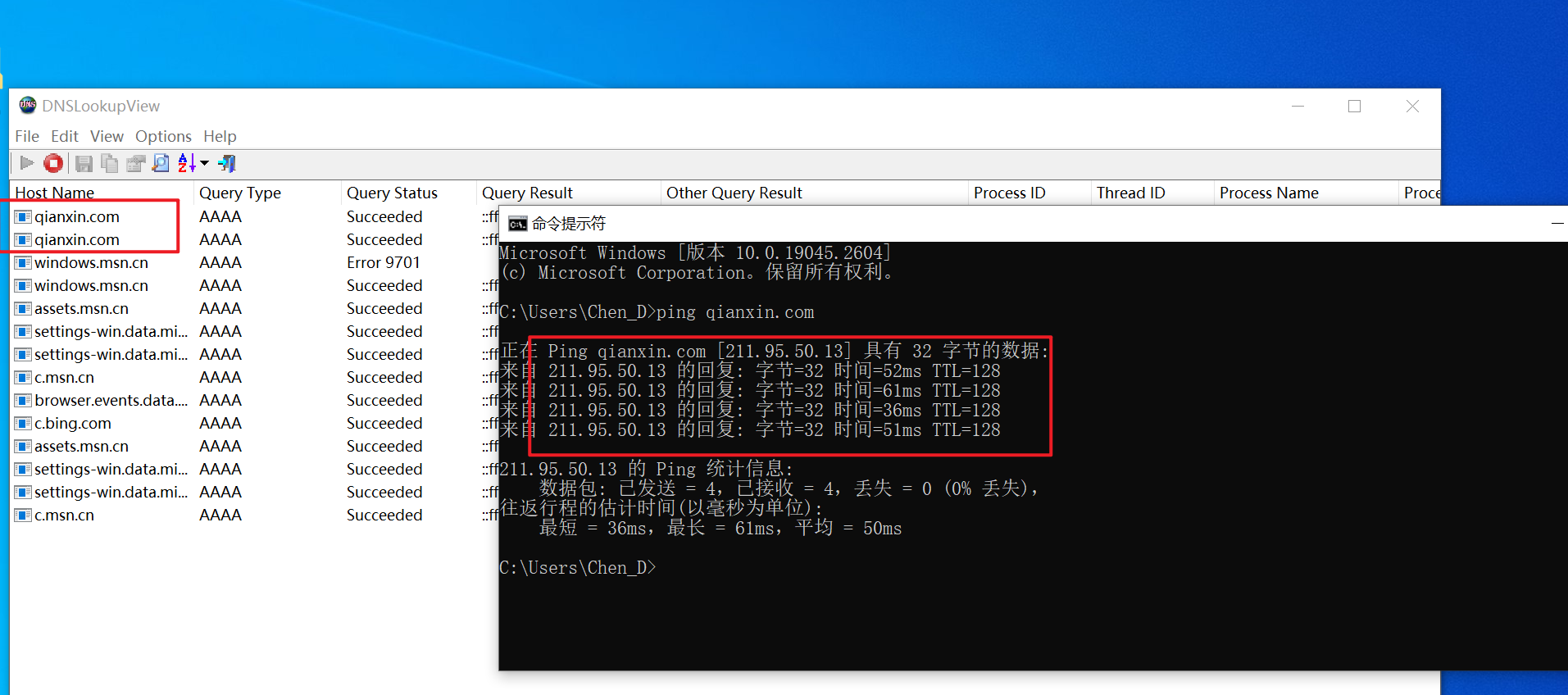
Task: Select the c.bing.com row
Action: coord(72,424)
